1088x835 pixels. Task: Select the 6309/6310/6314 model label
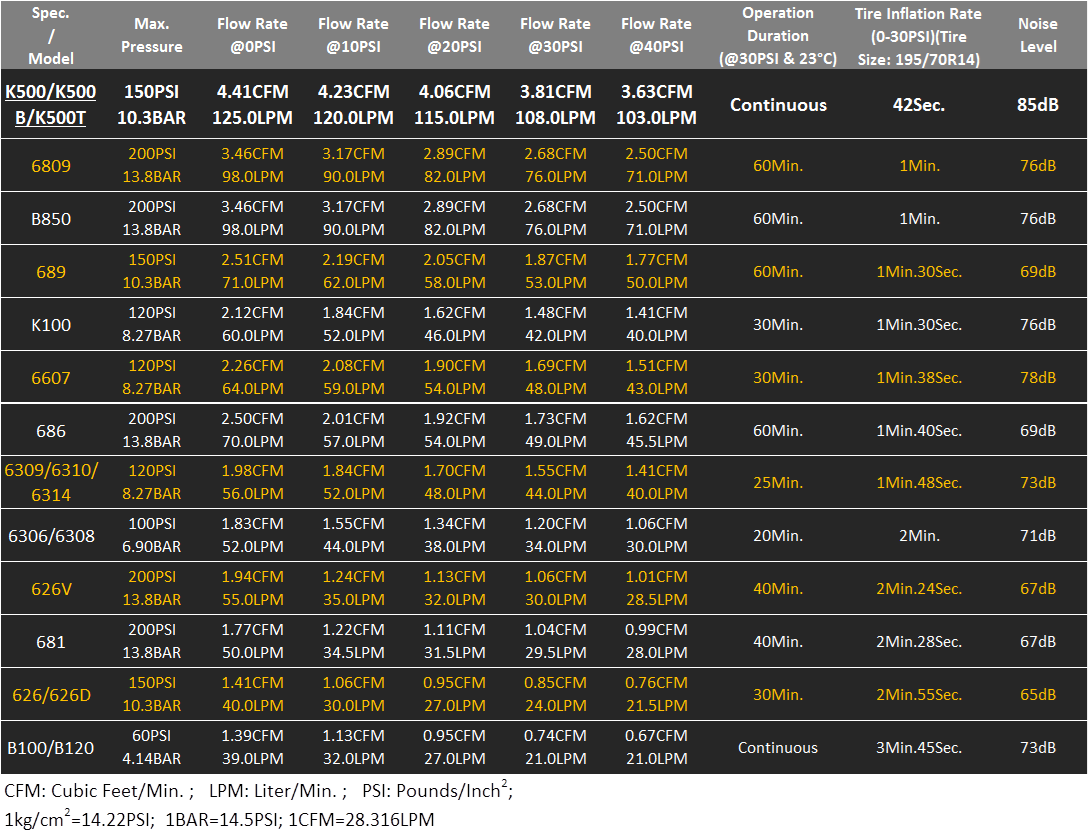[51, 482]
